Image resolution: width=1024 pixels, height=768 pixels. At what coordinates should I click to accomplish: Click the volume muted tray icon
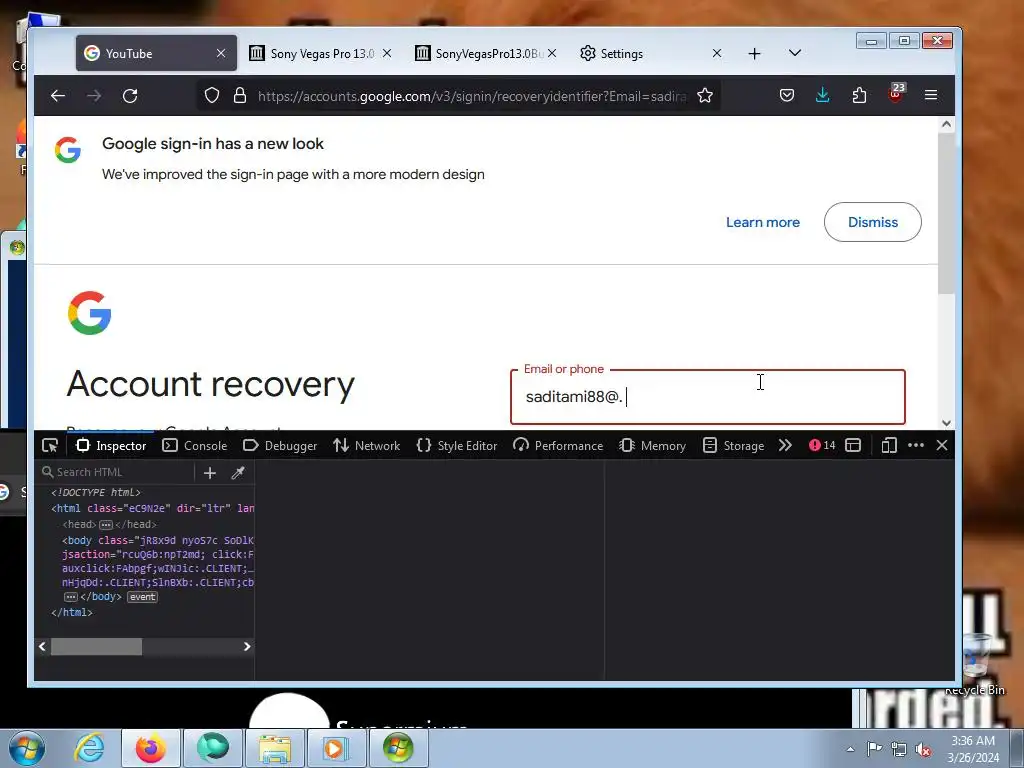click(x=923, y=749)
